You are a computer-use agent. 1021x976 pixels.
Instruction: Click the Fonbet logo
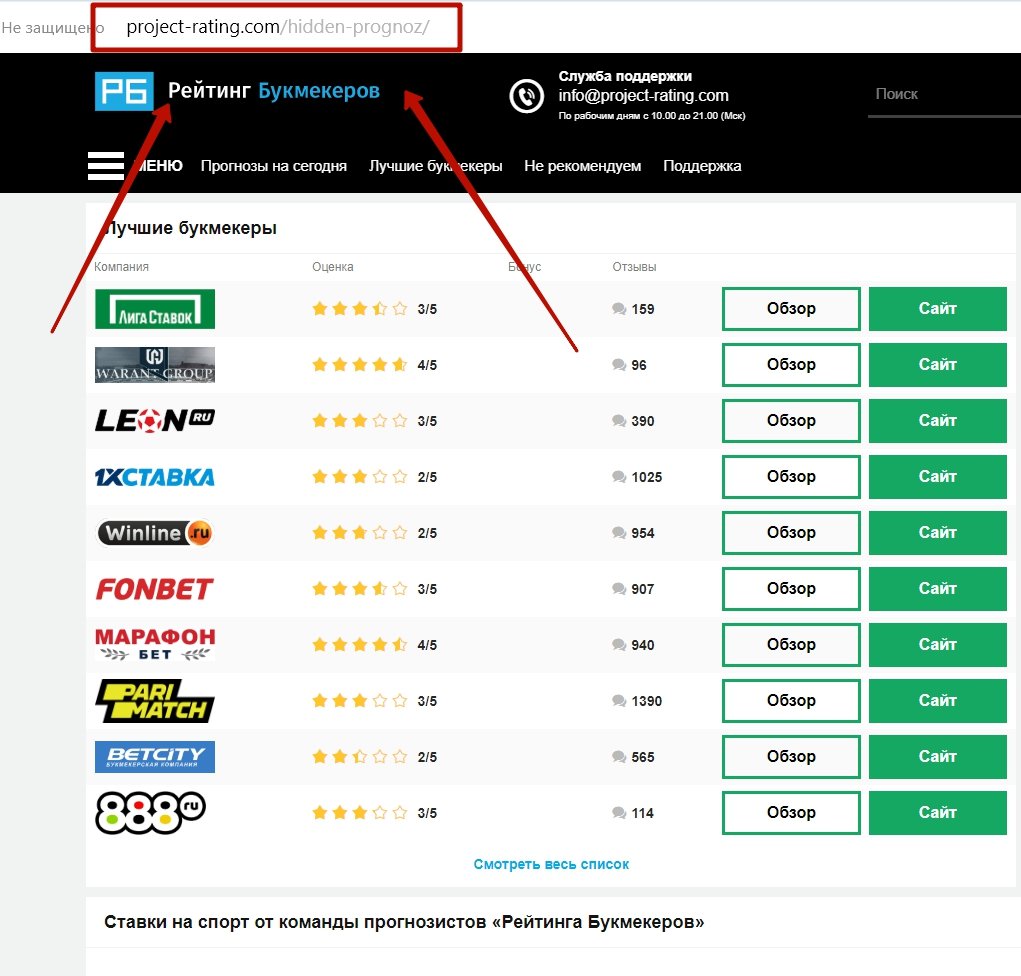(155, 589)
